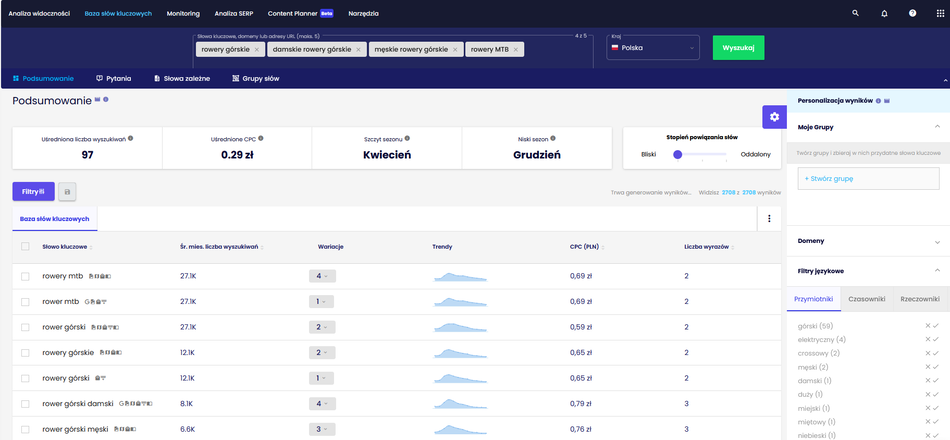Open the help question mark icon
The width and height of the screenshot is (950, 440).
[912, 14]
